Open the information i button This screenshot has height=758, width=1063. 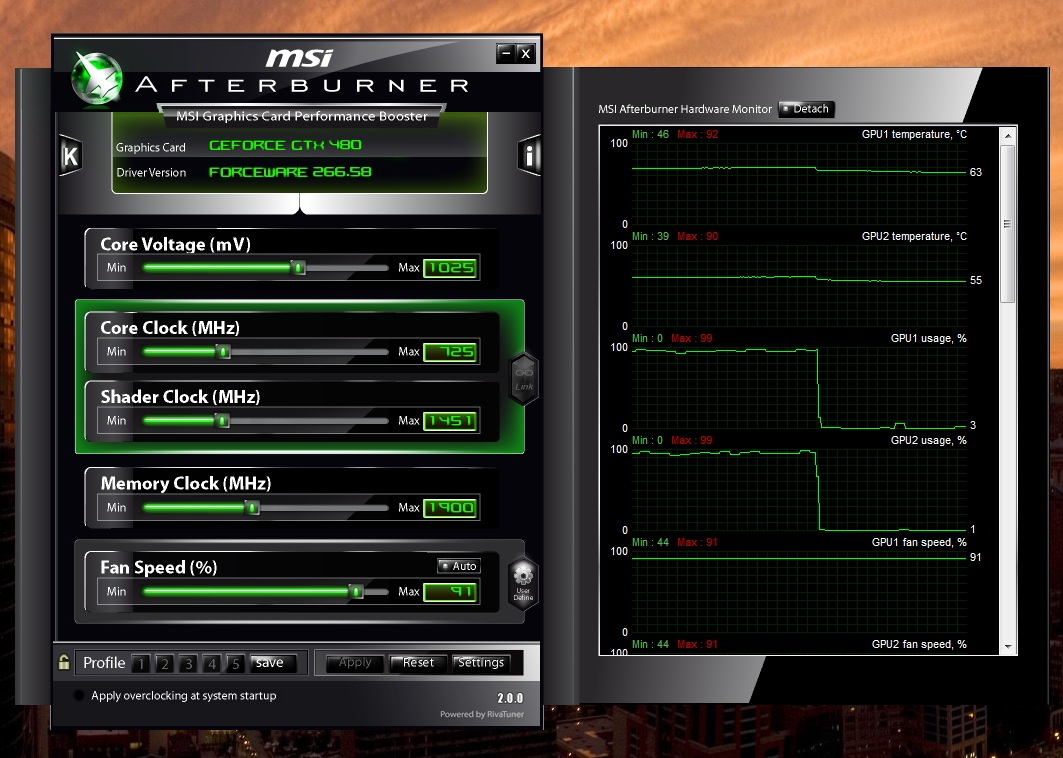529,156
